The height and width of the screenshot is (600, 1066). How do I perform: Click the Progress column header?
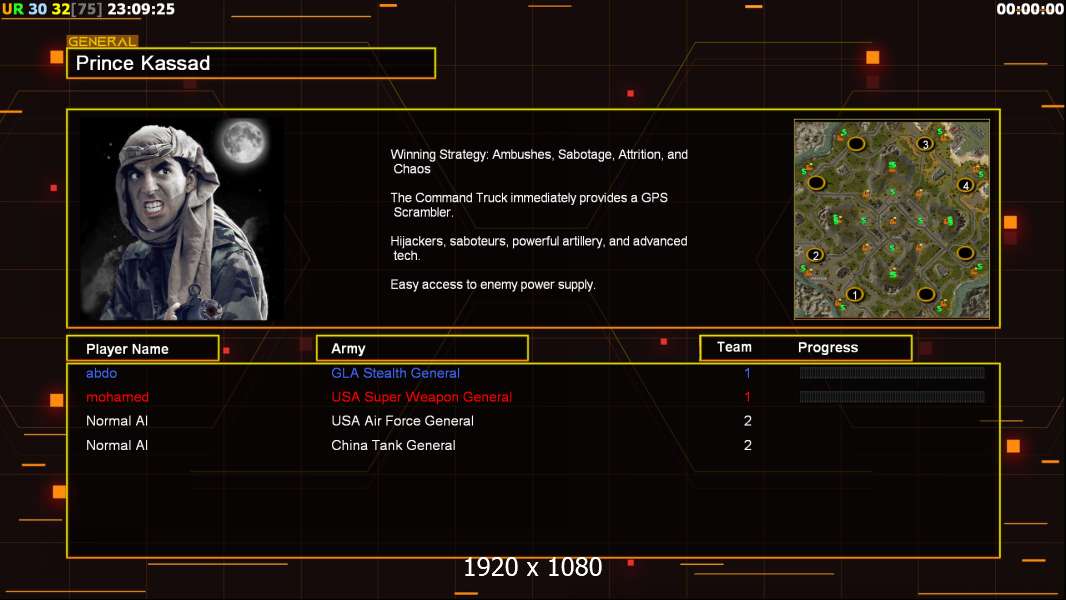827,347
